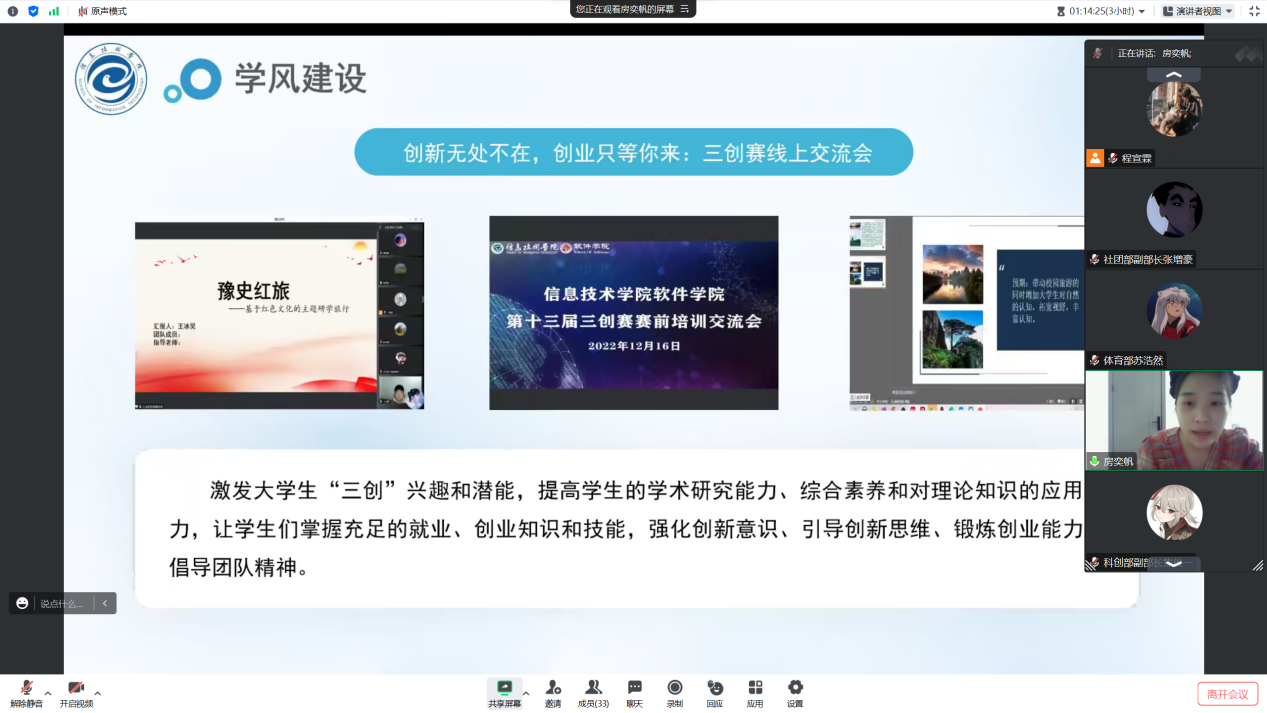Open the Reactions (回应) icon
This screenshot has height=713, width=1267.
click(715, 693)
